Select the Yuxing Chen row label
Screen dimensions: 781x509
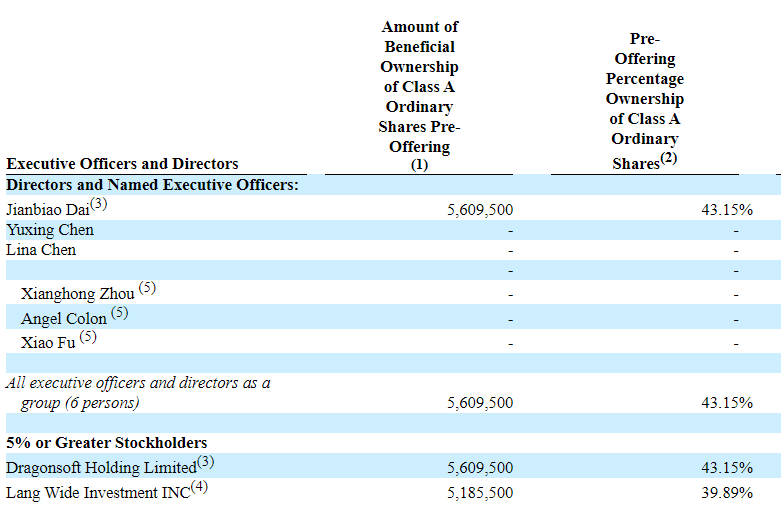click(50, 230)
